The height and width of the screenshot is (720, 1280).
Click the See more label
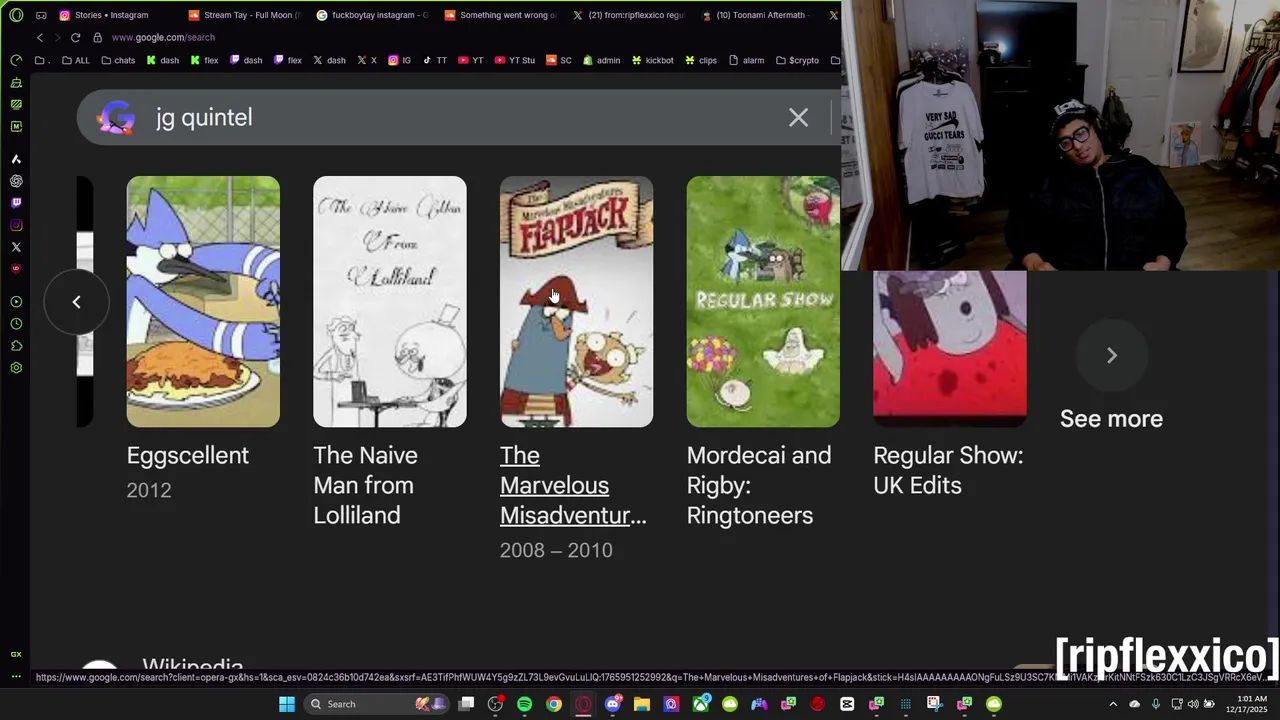click(x=1111, y=419)
